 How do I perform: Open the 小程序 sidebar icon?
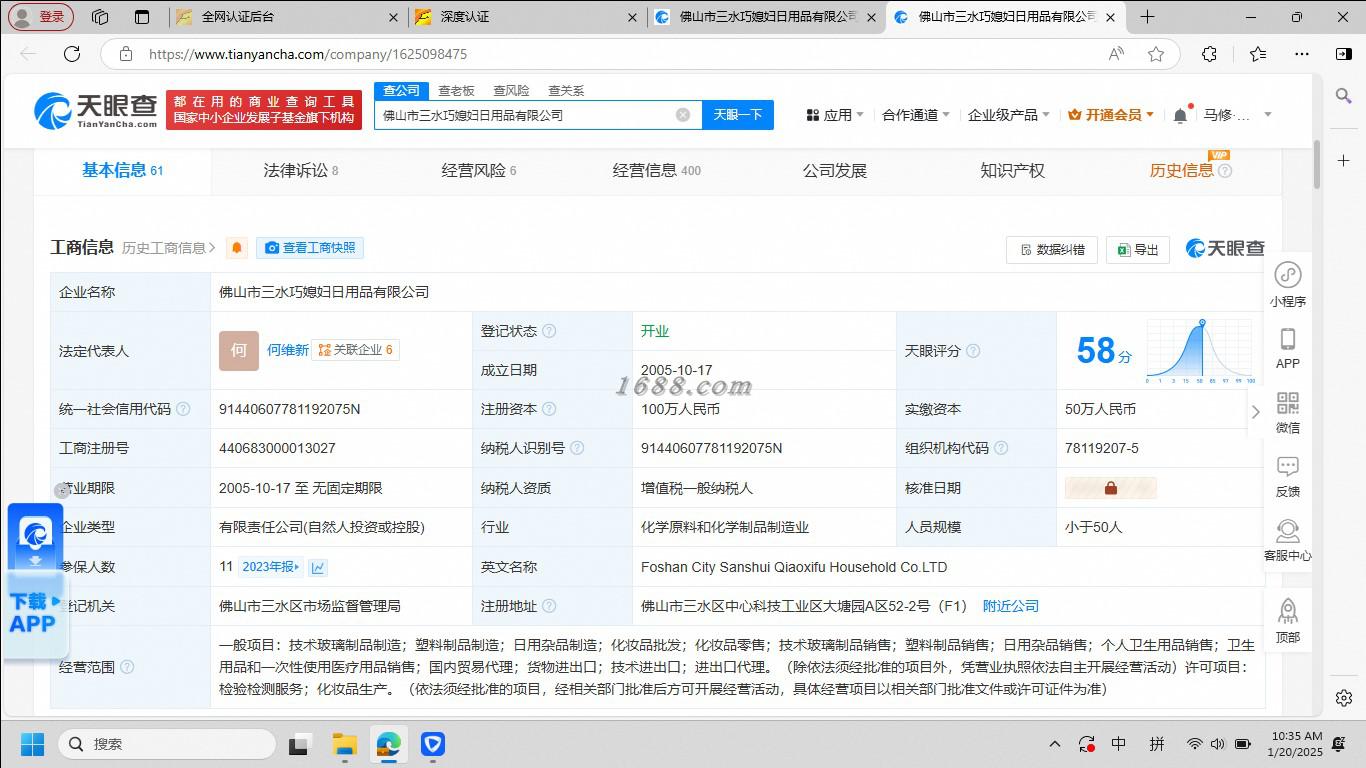[x=1288, y=284]
